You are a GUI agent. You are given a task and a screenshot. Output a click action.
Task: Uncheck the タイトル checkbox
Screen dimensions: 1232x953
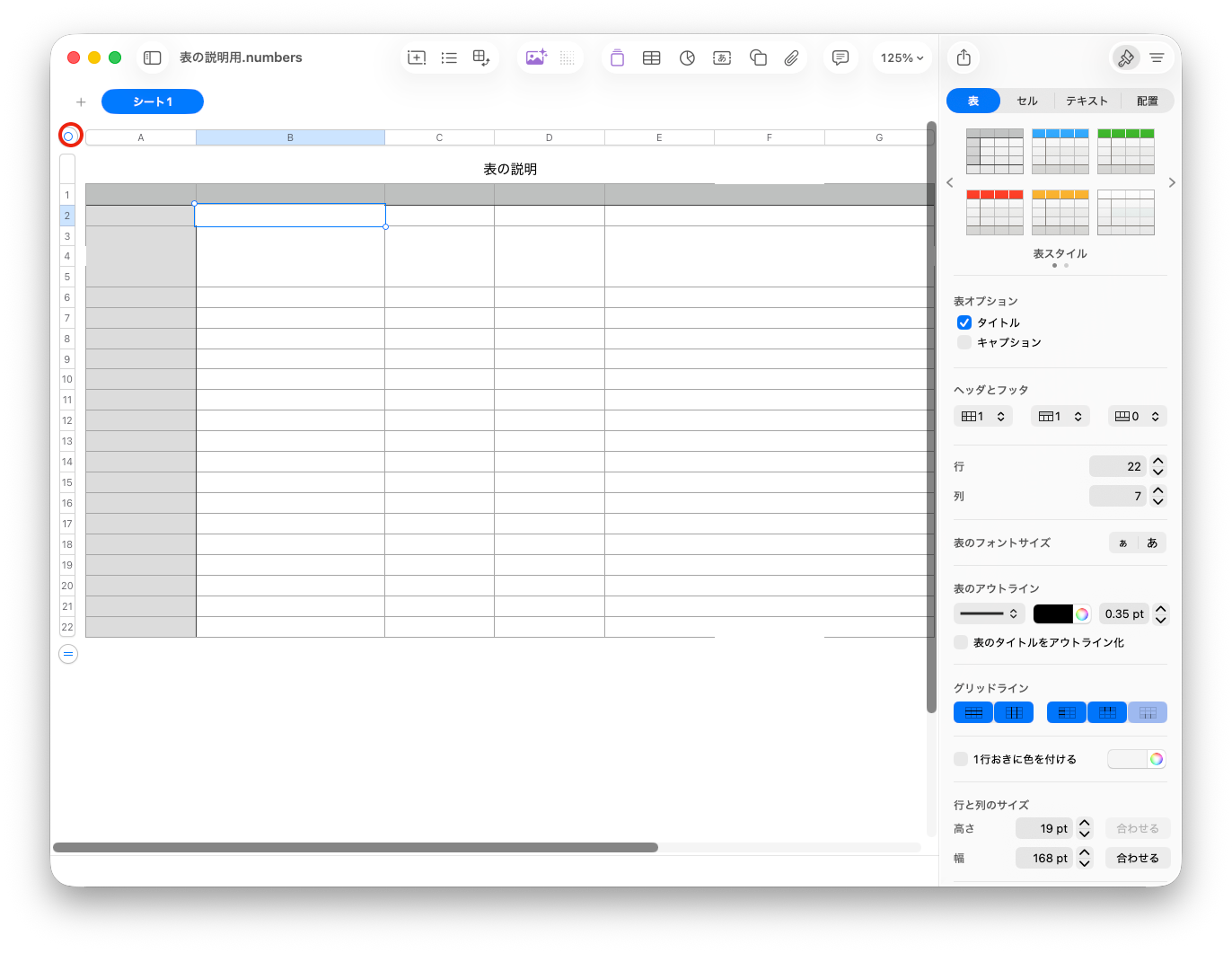coord(964,322)
